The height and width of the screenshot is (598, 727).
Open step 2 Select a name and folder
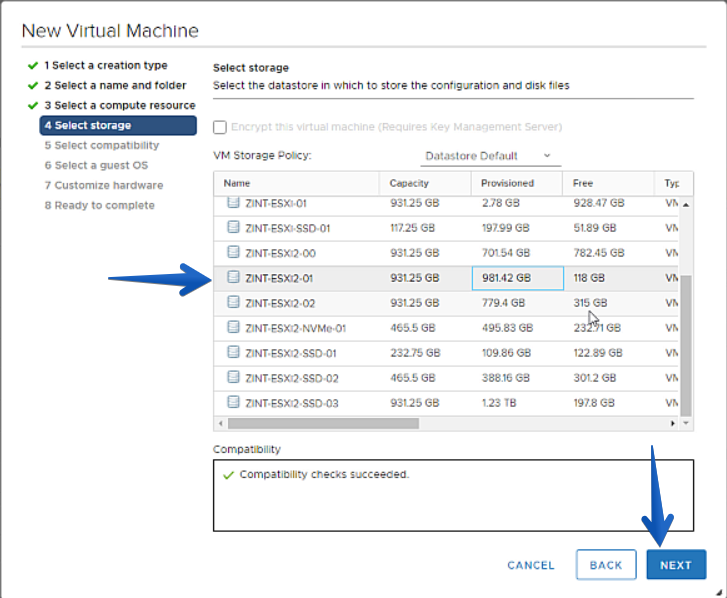115,85
